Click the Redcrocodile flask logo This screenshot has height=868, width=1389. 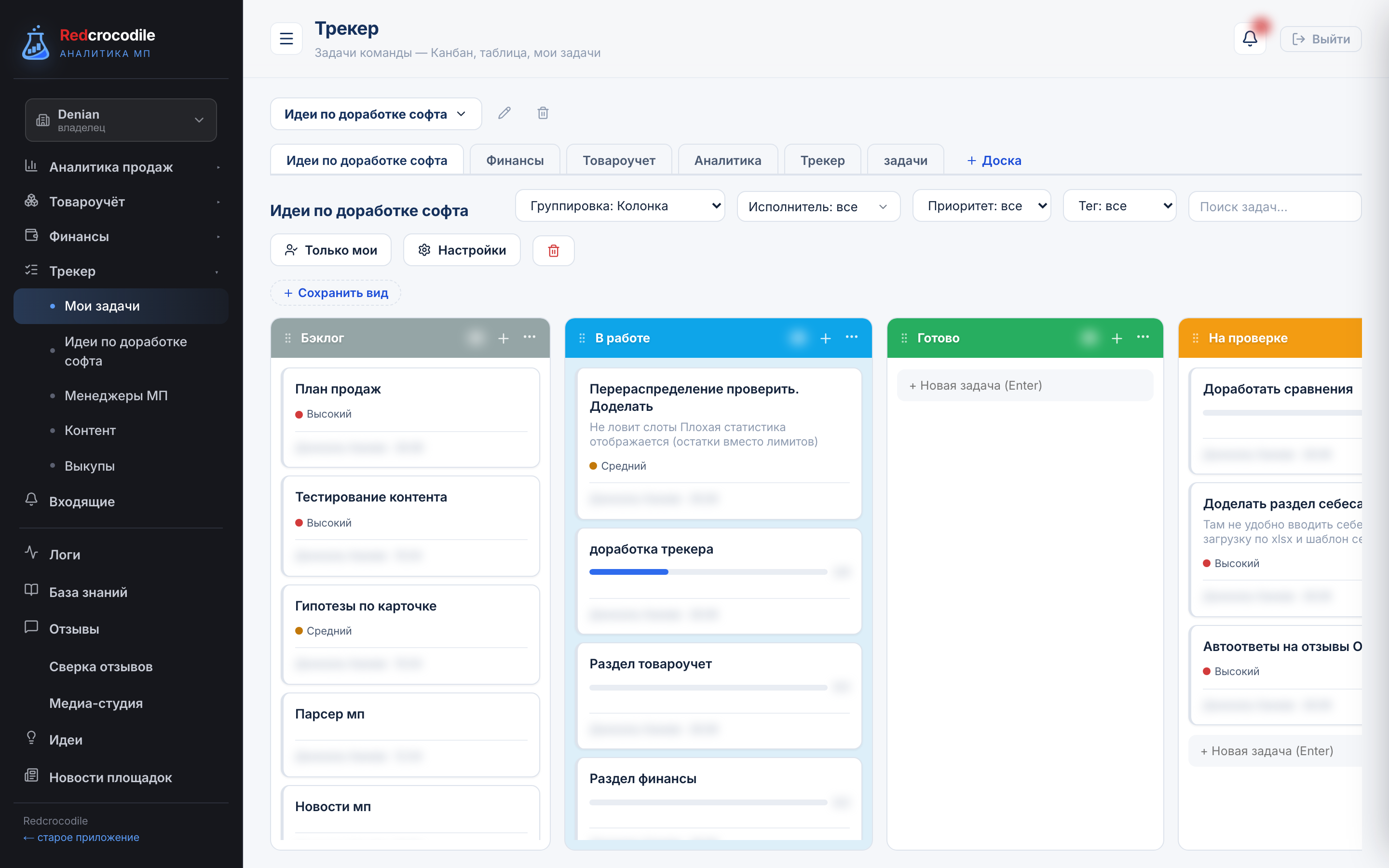point(36,42)
